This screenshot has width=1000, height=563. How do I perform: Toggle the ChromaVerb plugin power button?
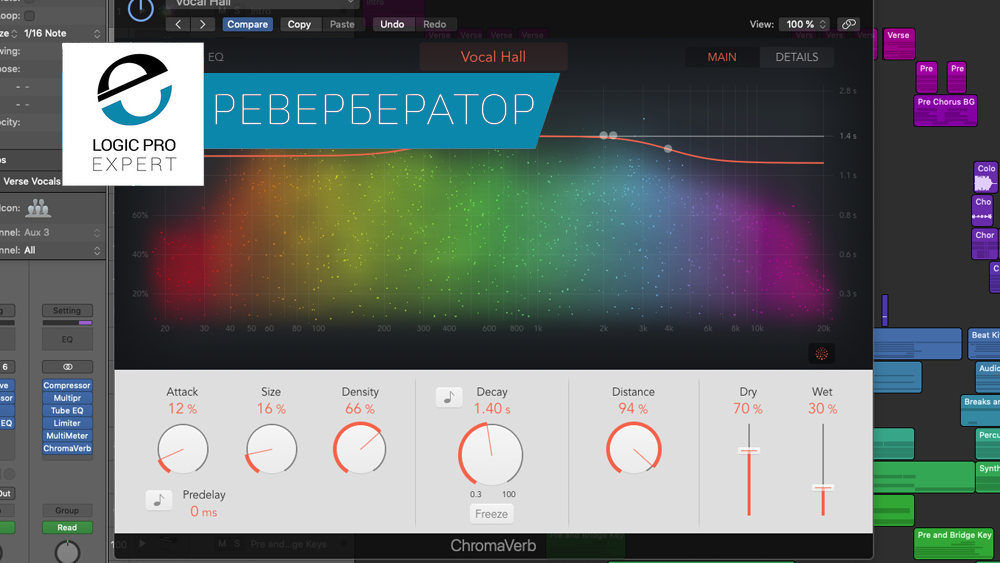tap(140, 9)
